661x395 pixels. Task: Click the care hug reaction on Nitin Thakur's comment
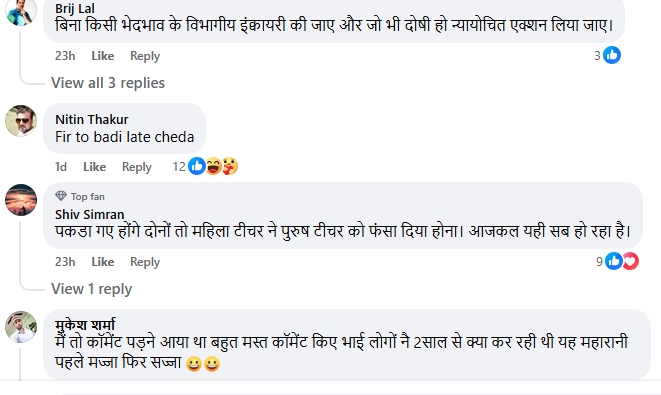point(230,166)
